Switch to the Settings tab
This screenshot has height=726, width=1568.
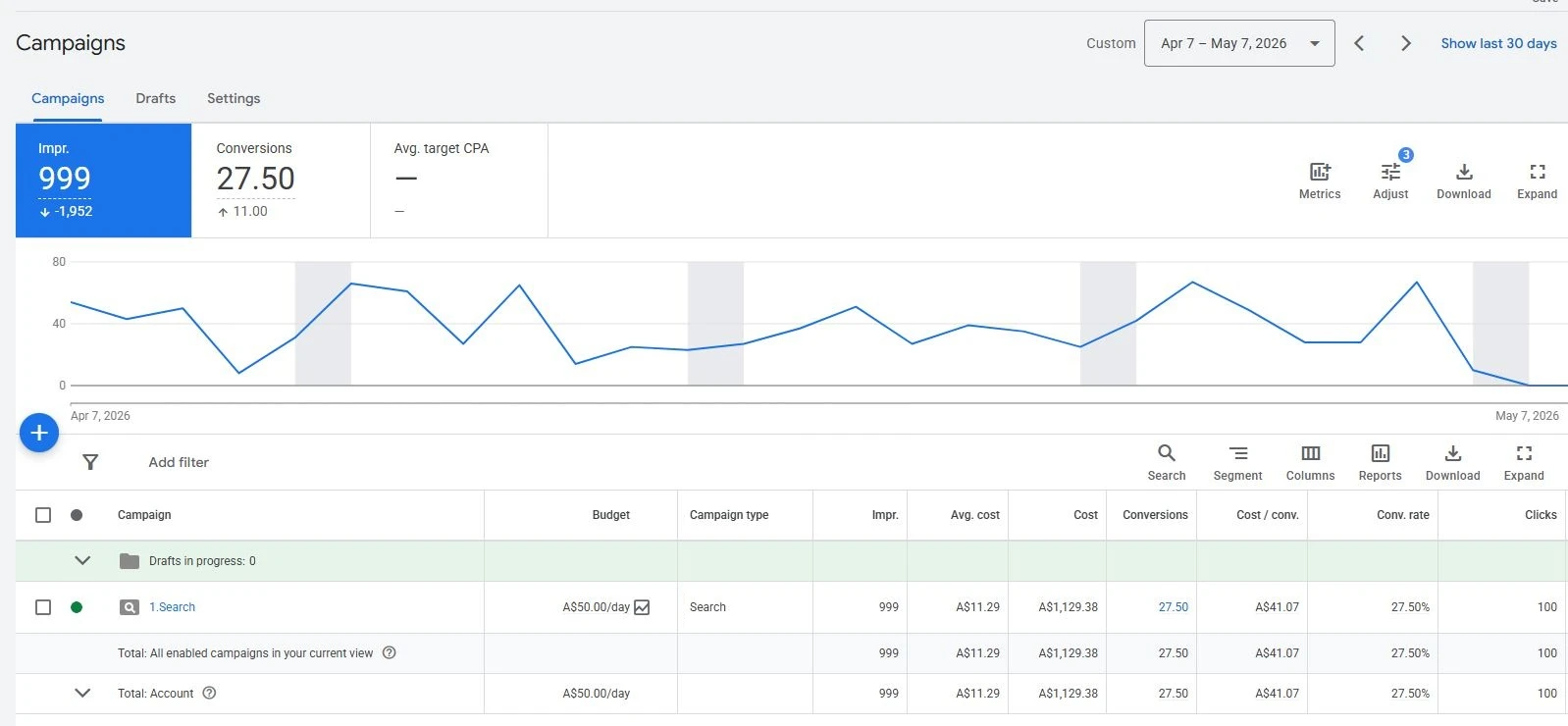pos(234,98)
